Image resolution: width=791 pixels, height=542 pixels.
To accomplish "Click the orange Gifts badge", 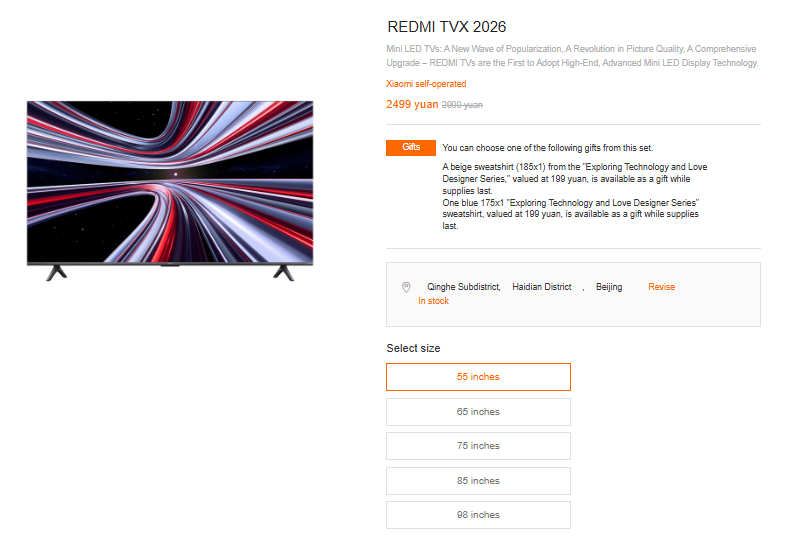I will (411, 148).
